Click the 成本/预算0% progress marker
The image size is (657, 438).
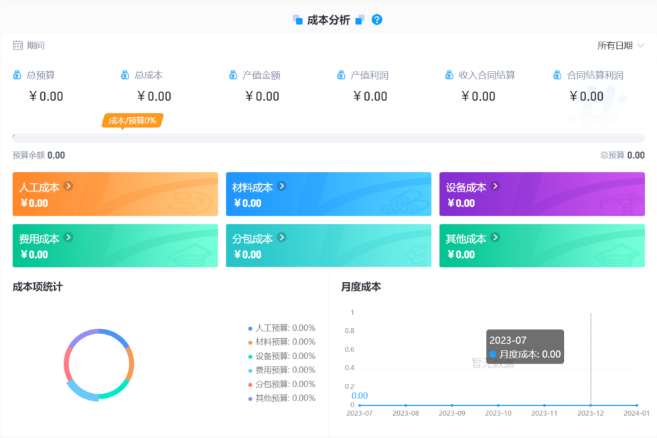(131, 121)
